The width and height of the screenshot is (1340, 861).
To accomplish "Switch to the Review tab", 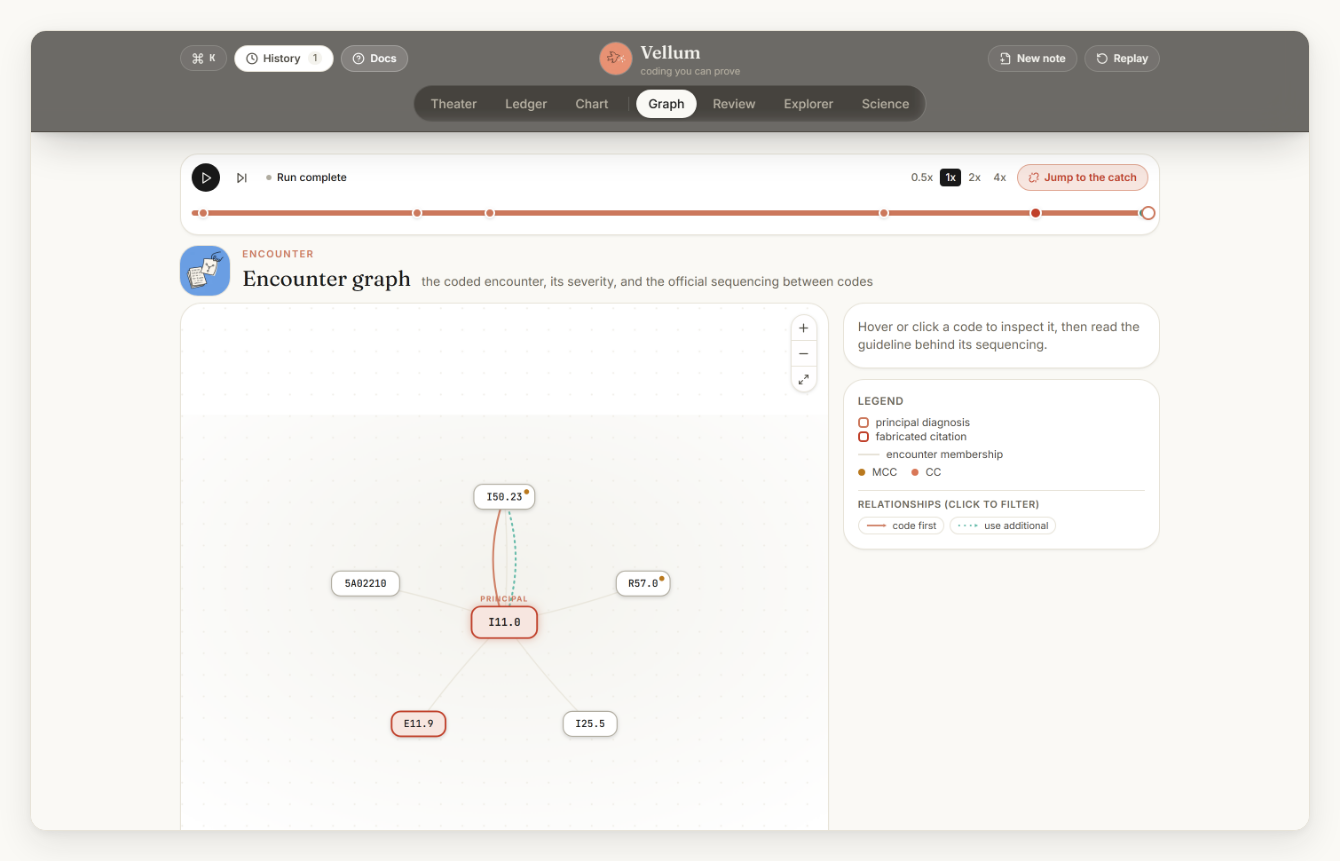I will coord(734,104).
